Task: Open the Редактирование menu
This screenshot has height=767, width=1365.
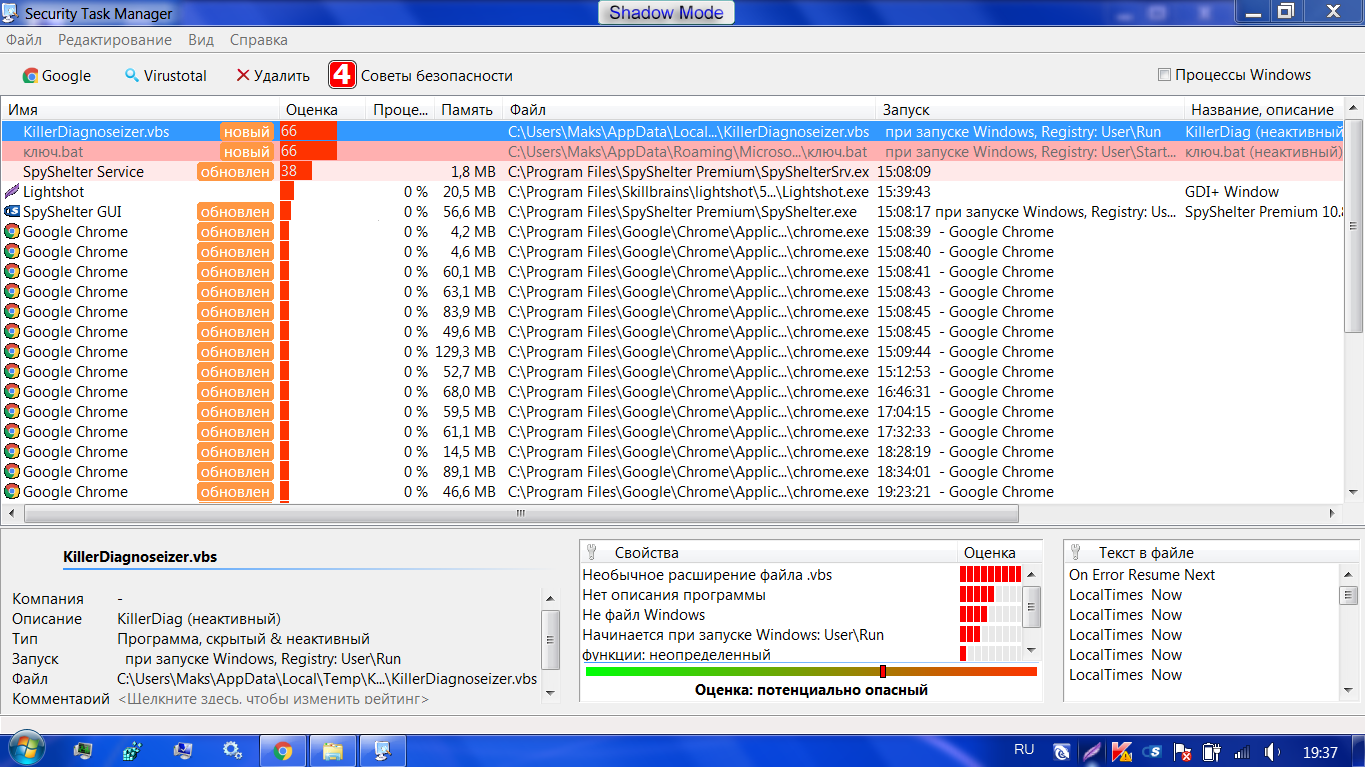Action: pyautogui.click(x=115, y=40)
